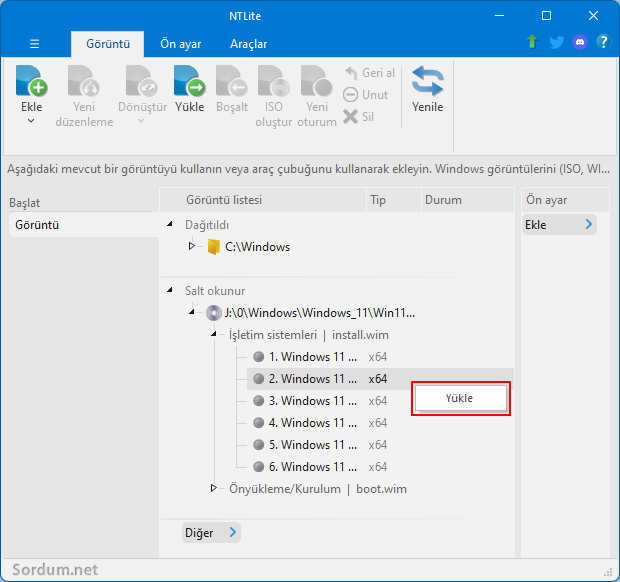Open the Araçlar tab
The image size is (620, 582).
point(248,44)
